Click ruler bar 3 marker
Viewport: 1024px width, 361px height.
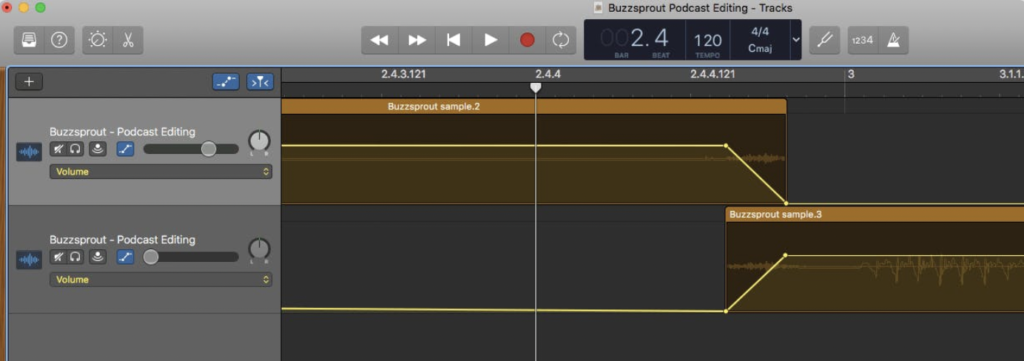(851, 74)
